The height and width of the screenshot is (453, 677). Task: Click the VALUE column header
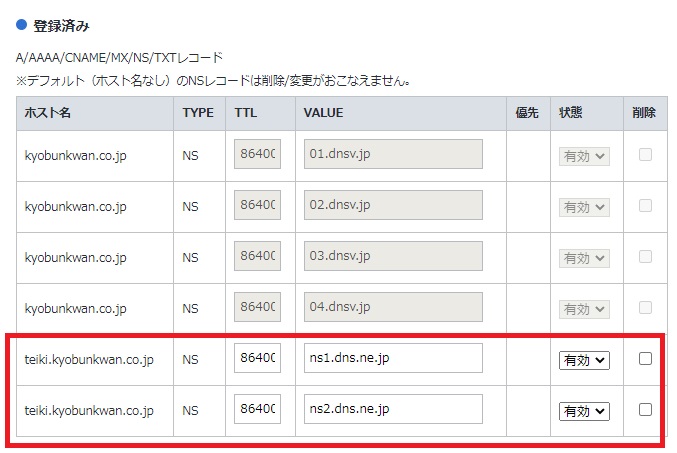pyautogui.click(x=324, y=113)
